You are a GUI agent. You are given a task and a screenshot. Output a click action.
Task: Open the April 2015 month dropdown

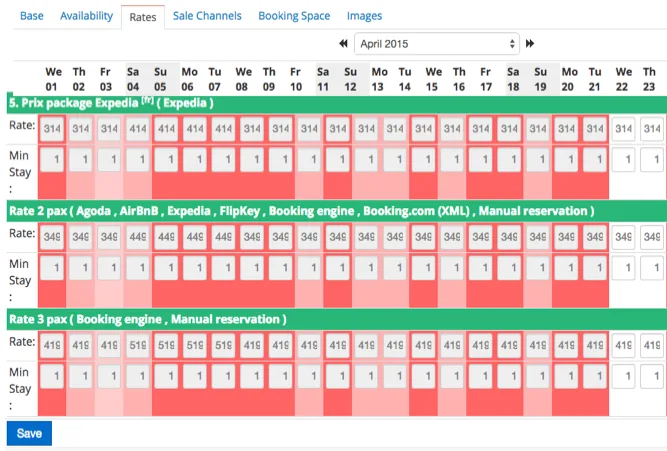click(437, 44)
